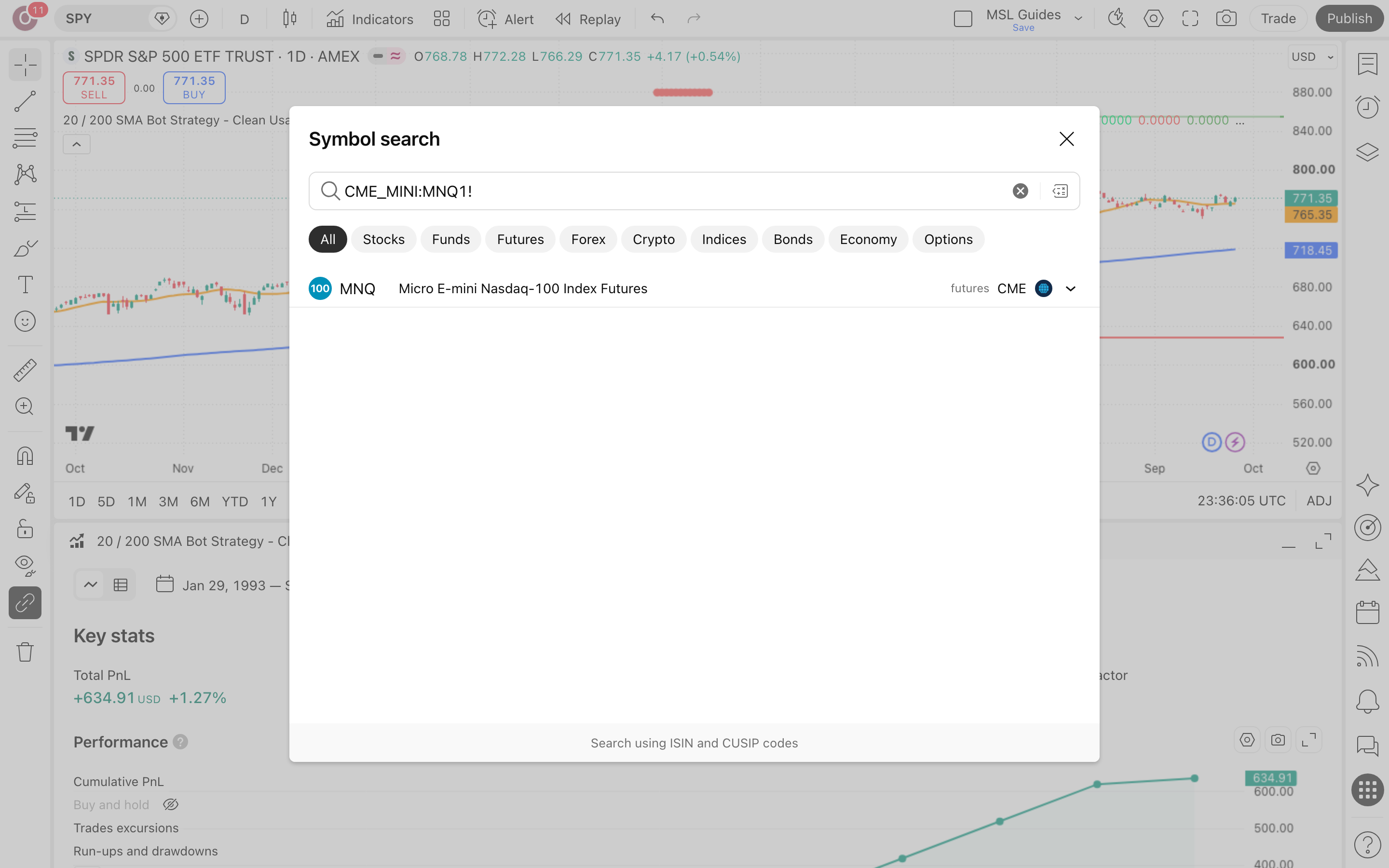
Task: Select the trend line drawing tool
Action: [x=25, y=102]
